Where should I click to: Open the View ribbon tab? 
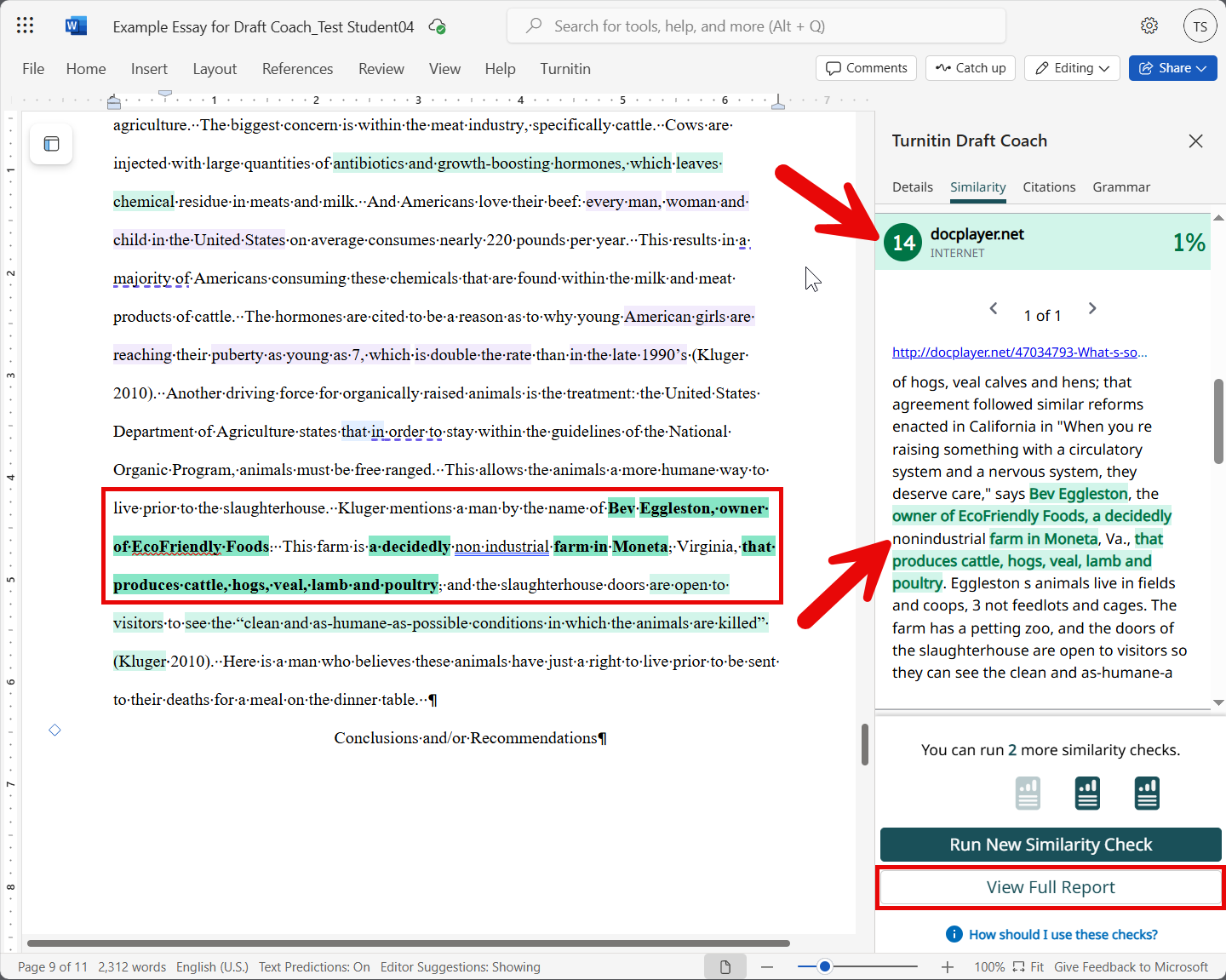click(x=444, y=69)
